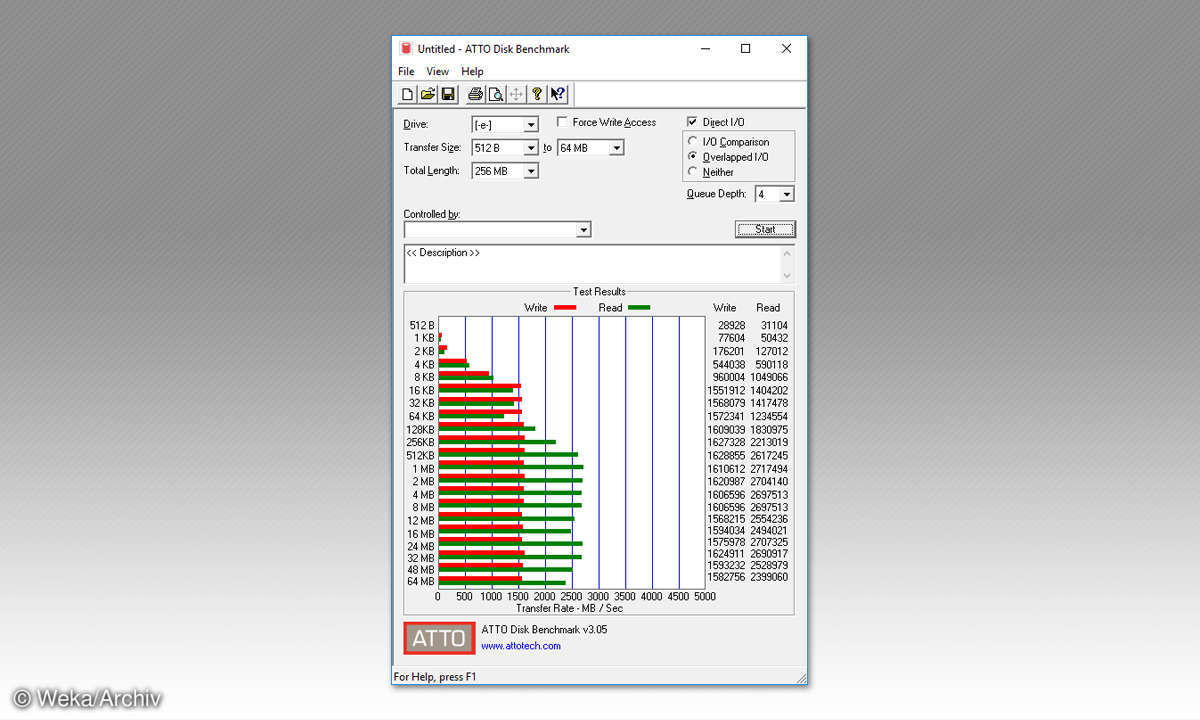Select the Overlapped I/O radio button
1200x720 pixels.
pos(693,157)
